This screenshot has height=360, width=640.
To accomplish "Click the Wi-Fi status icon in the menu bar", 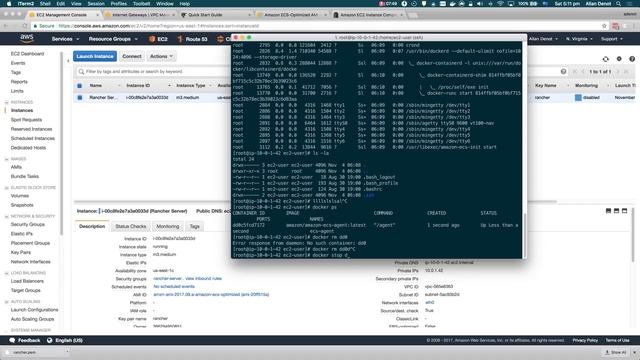I will (500, 4).
